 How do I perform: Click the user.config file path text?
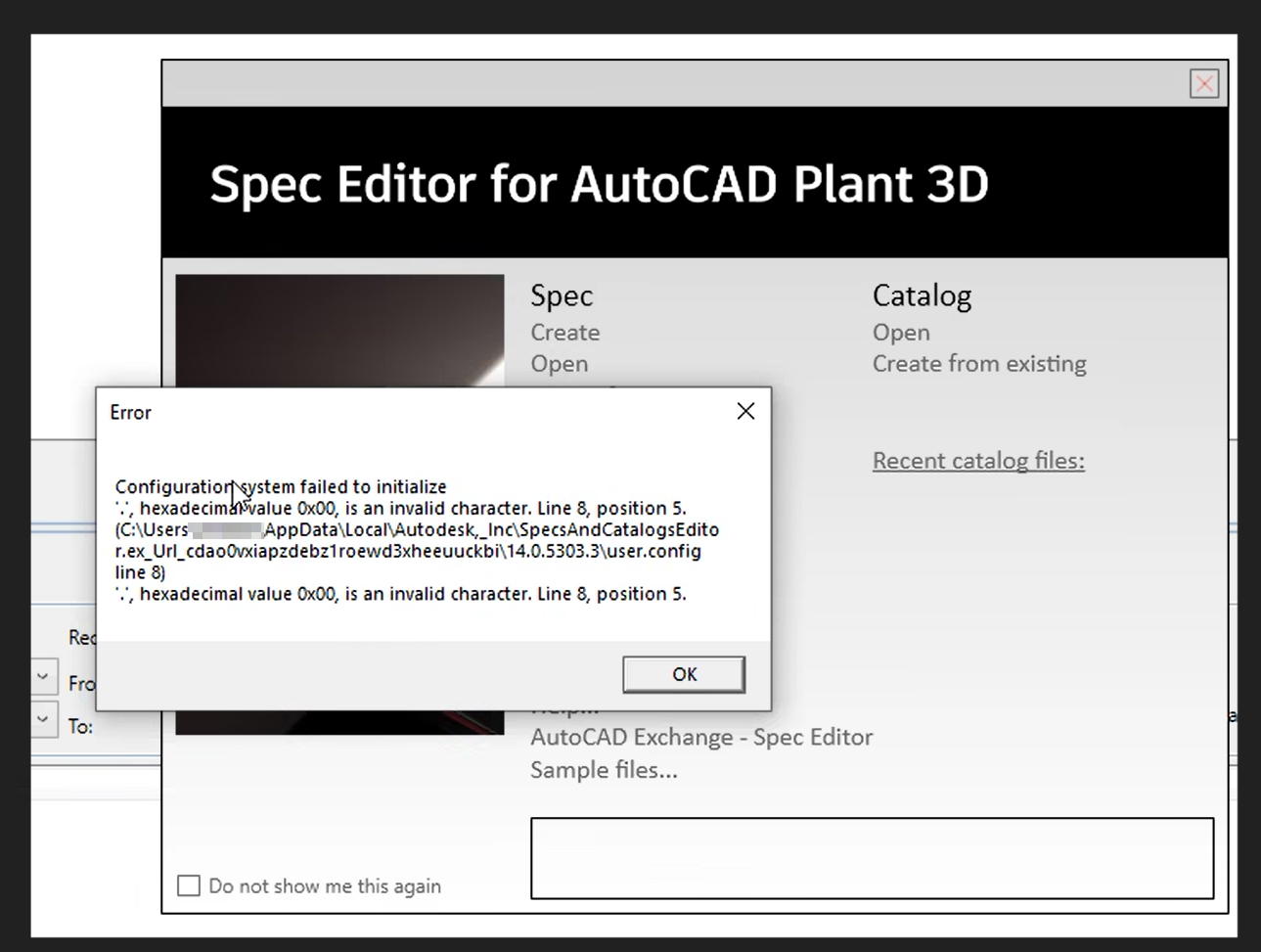(x=417, y=551)
